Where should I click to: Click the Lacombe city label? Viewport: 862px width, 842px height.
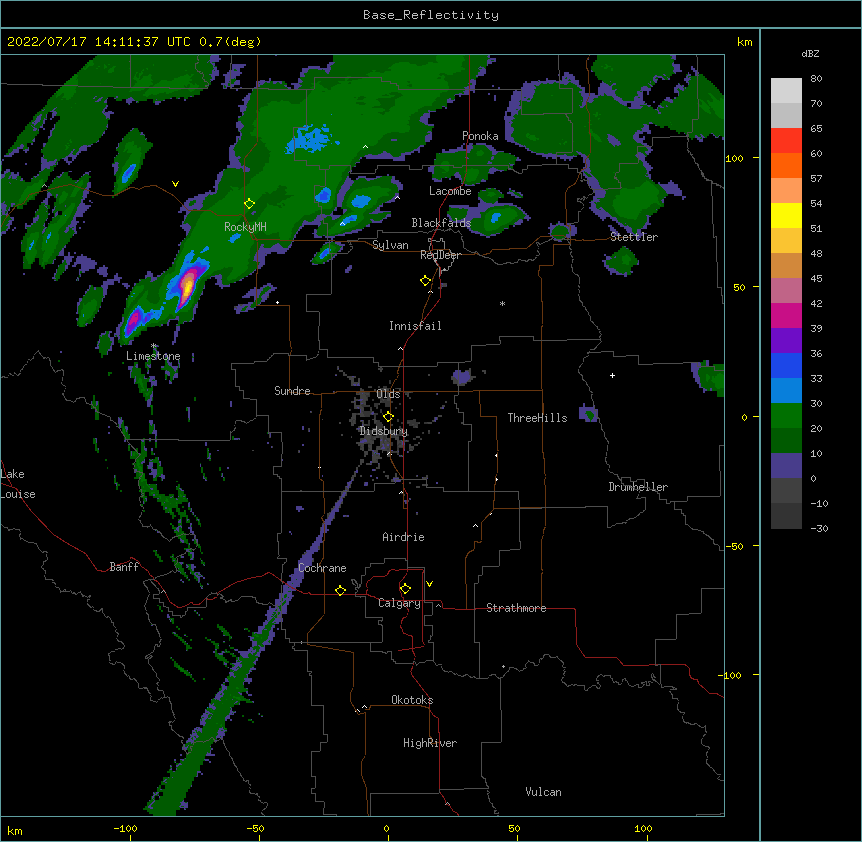click(450, 191)
